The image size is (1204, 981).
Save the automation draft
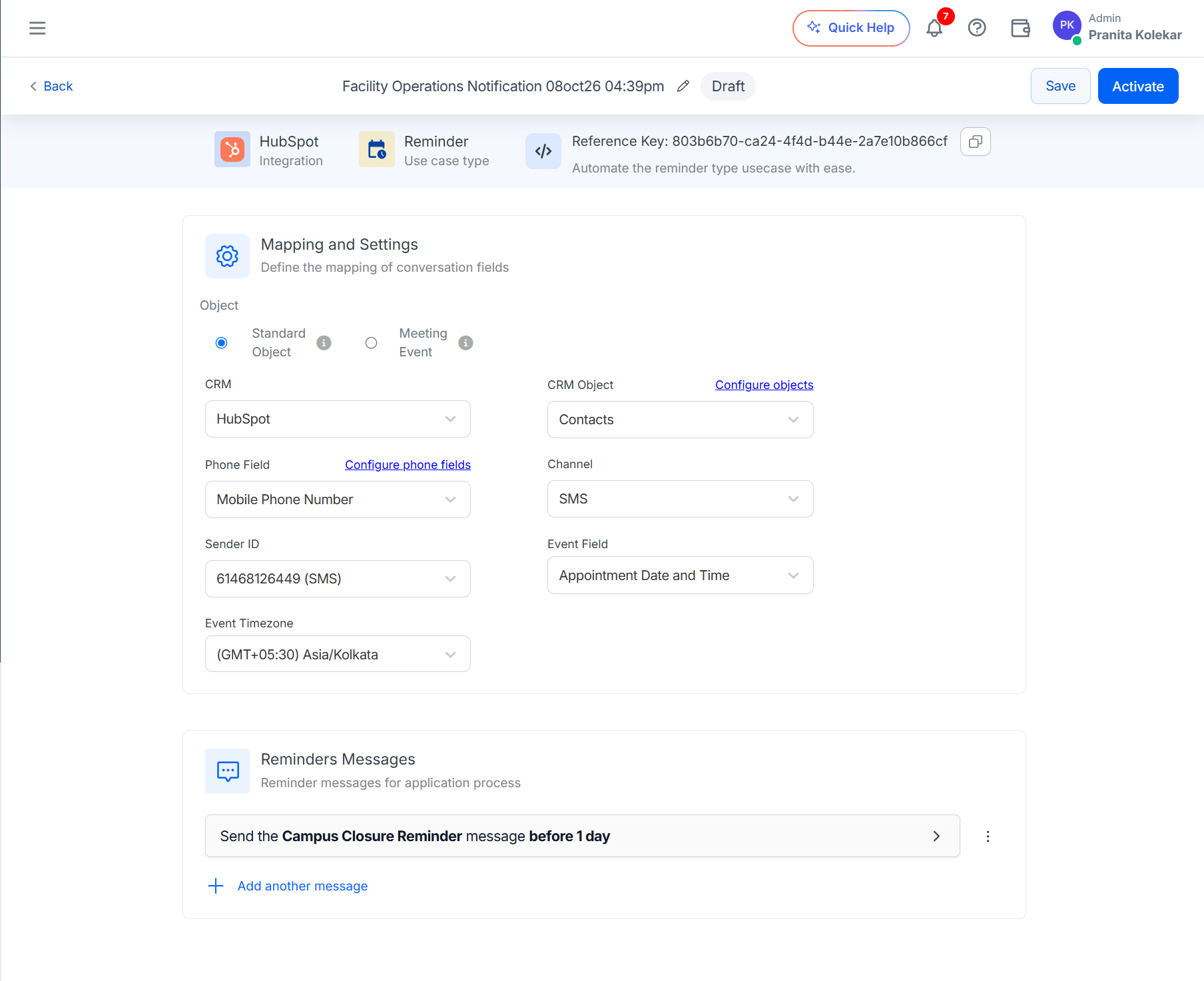1060,86
